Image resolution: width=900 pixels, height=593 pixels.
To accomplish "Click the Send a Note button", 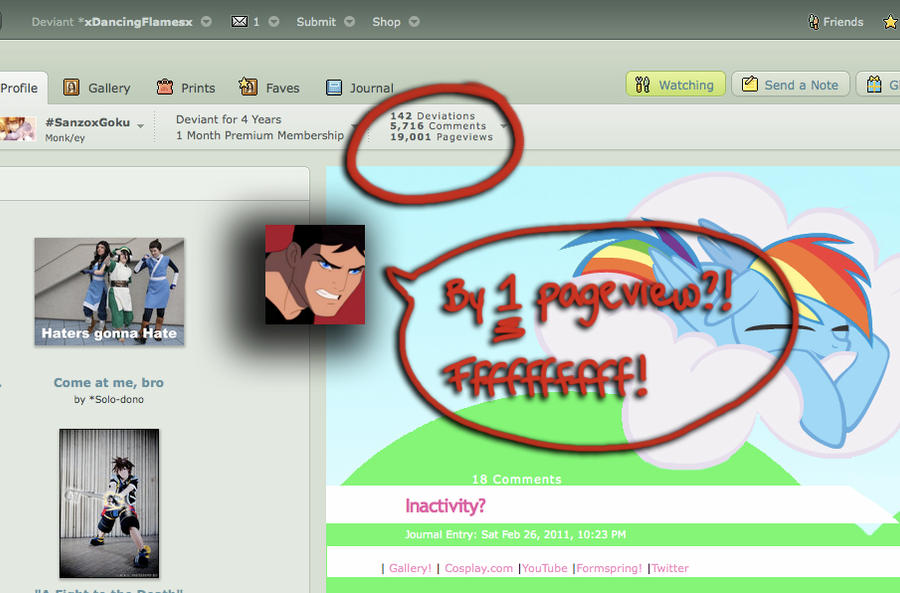I will 790,84.
